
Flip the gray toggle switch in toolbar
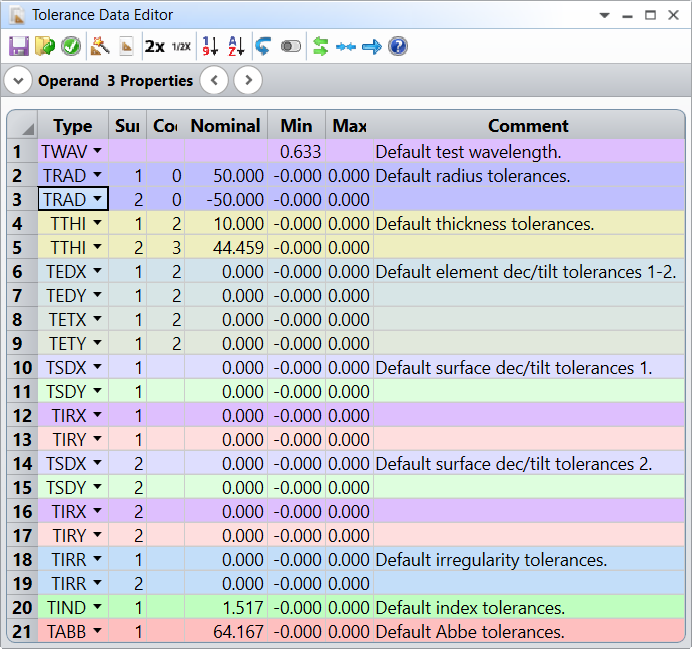tap(291, 46)
